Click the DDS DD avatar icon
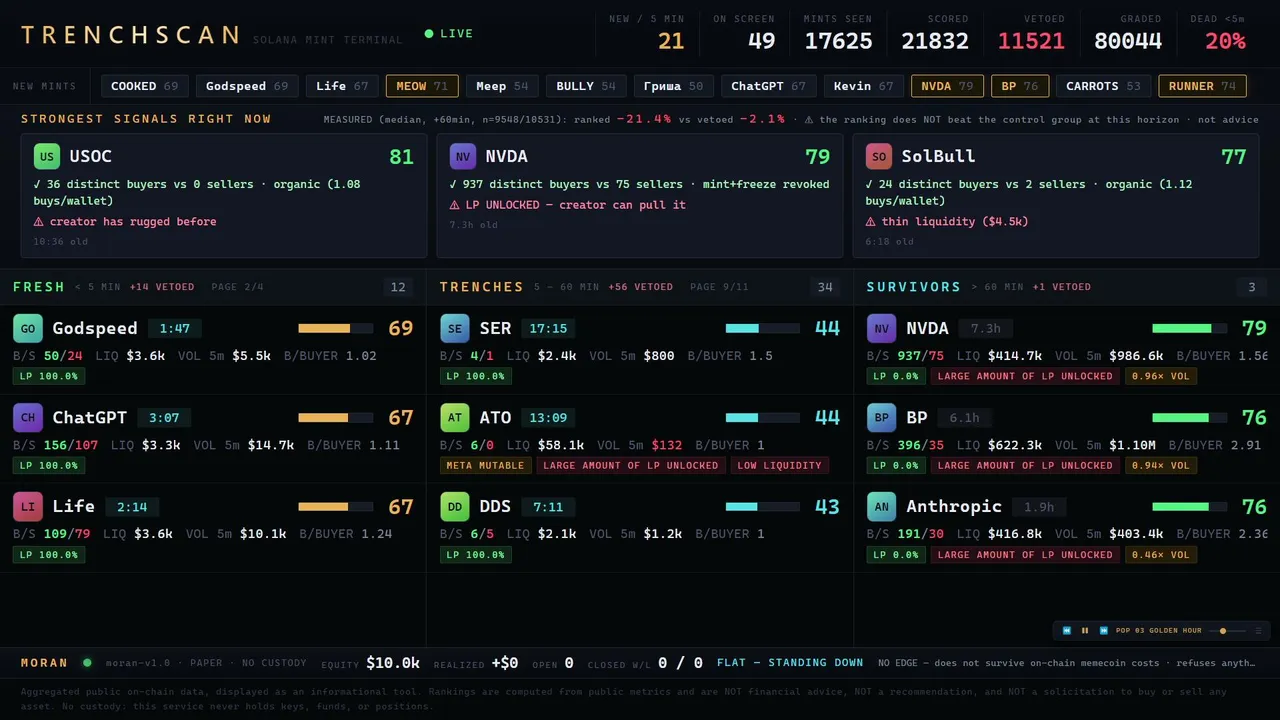Screen dimensions: 1280x720 (455, 507)
